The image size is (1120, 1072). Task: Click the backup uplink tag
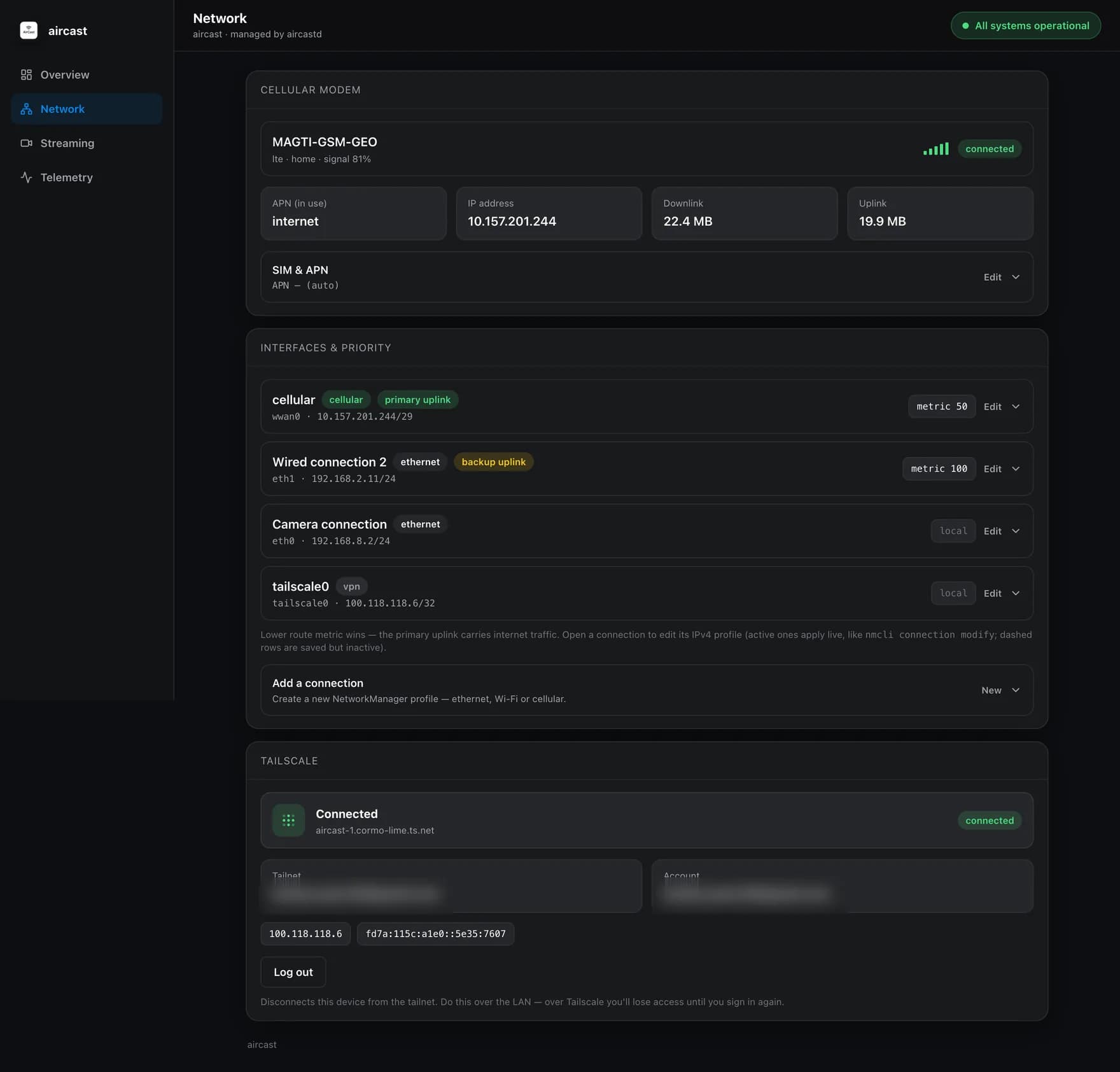pos(494,462)
